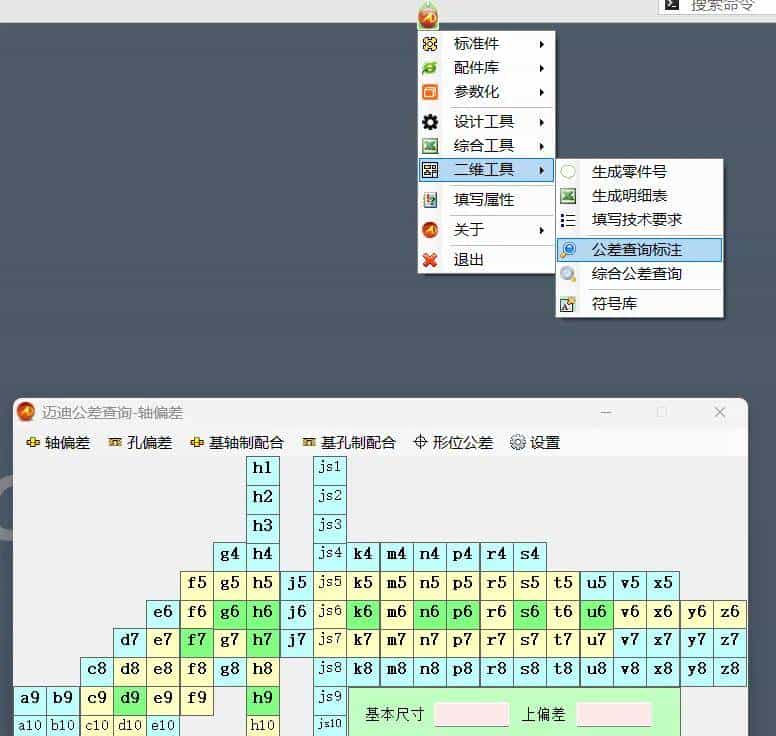Click the black gear 设计工具 icon
Image resolution: width=776 pixels, height=736 pixels.
click(430, 122)
